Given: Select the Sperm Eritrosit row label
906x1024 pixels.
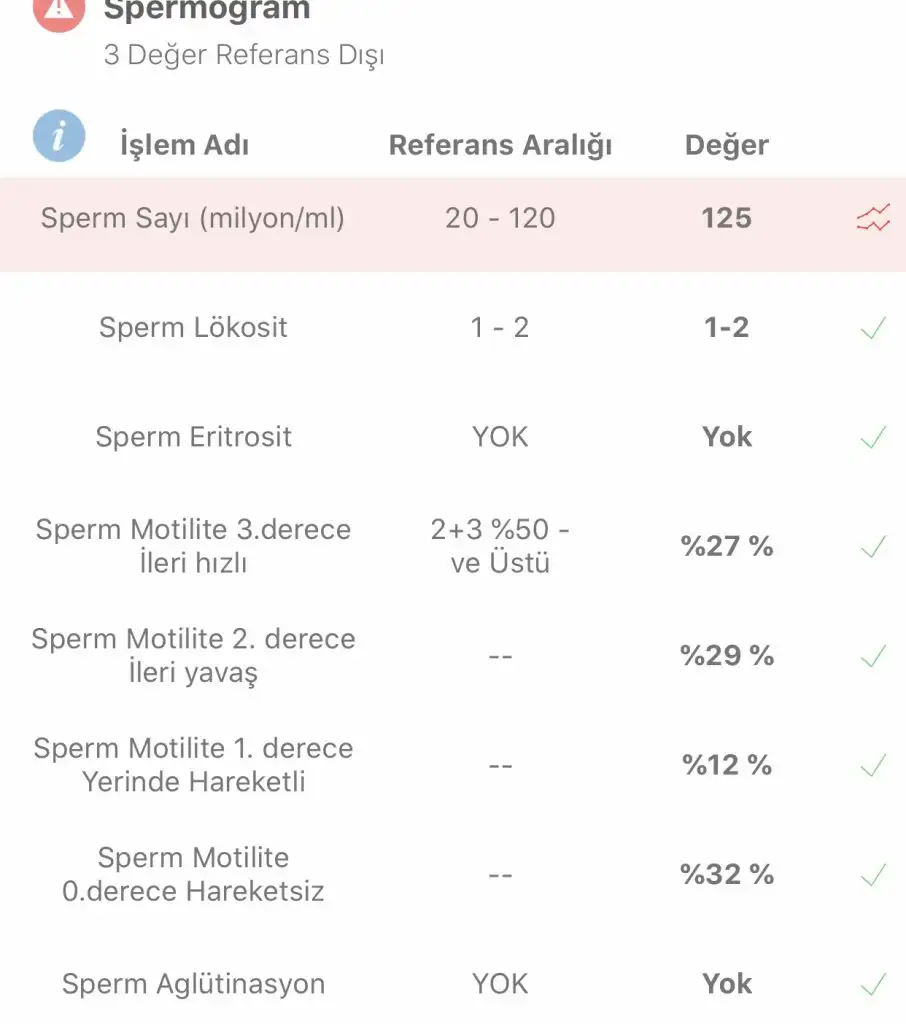Looking at the screenshot, I should pyautogui.click(x=194, y=437).
